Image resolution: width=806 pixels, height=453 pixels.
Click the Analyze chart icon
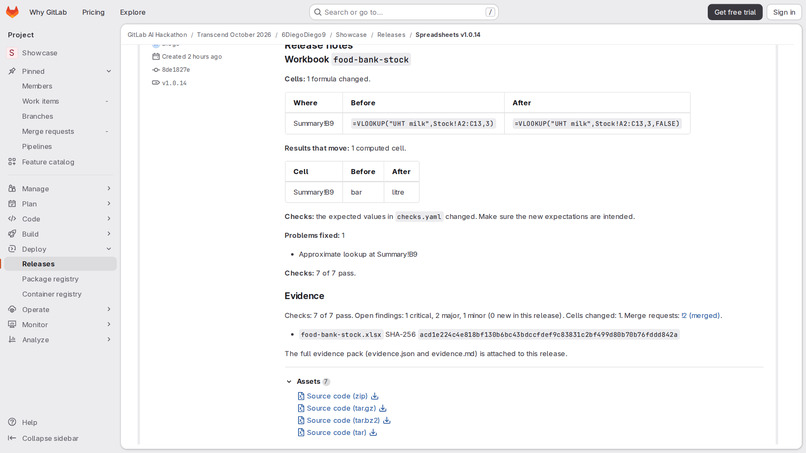click(x=12, y=340)
